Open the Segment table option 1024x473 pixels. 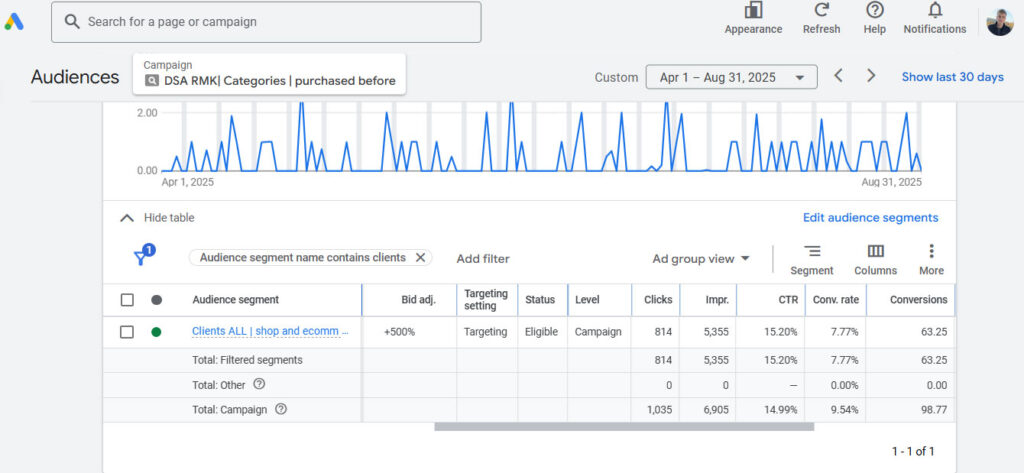[811, 252]
